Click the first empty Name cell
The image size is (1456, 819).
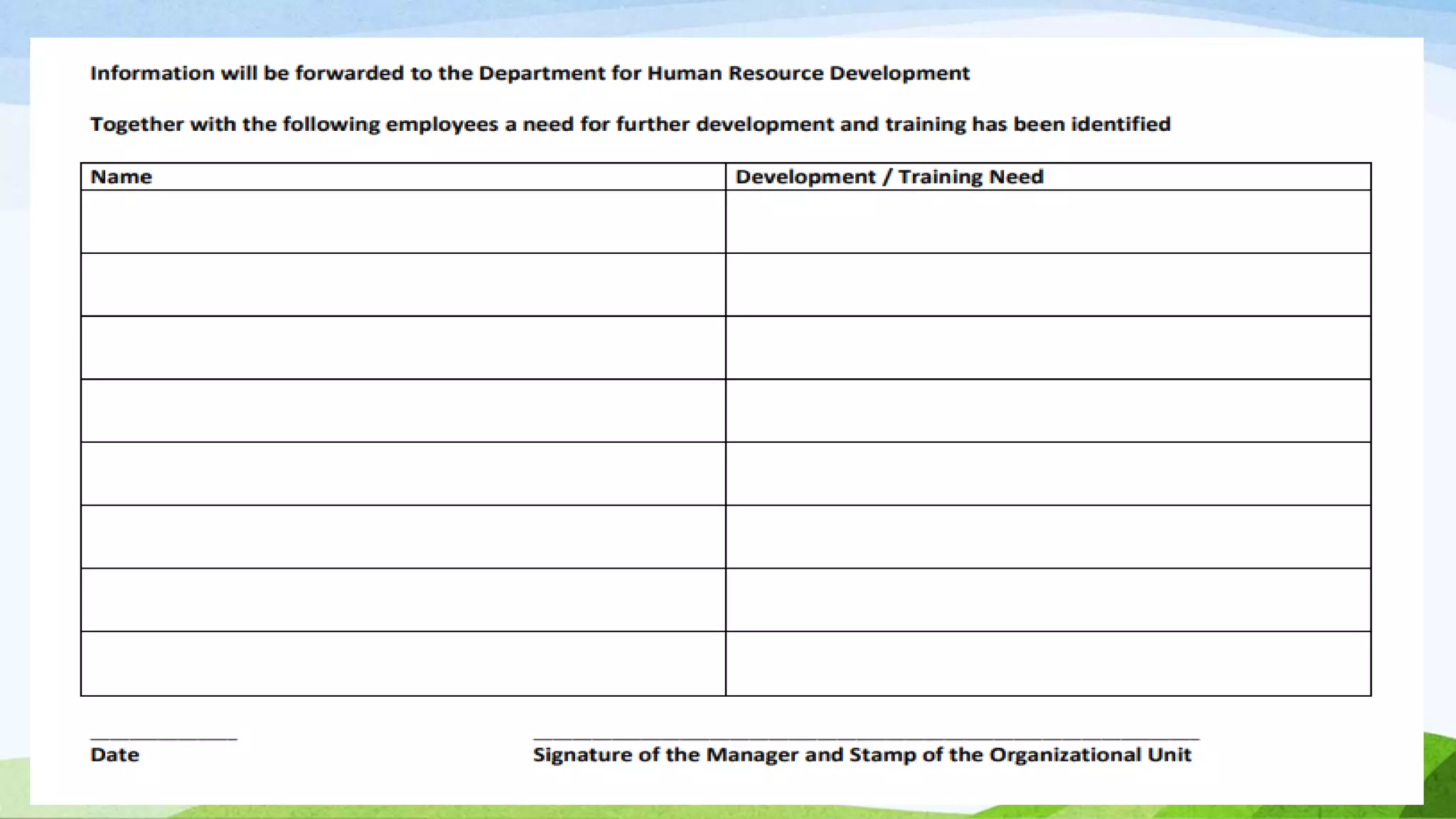pos(403,221)
